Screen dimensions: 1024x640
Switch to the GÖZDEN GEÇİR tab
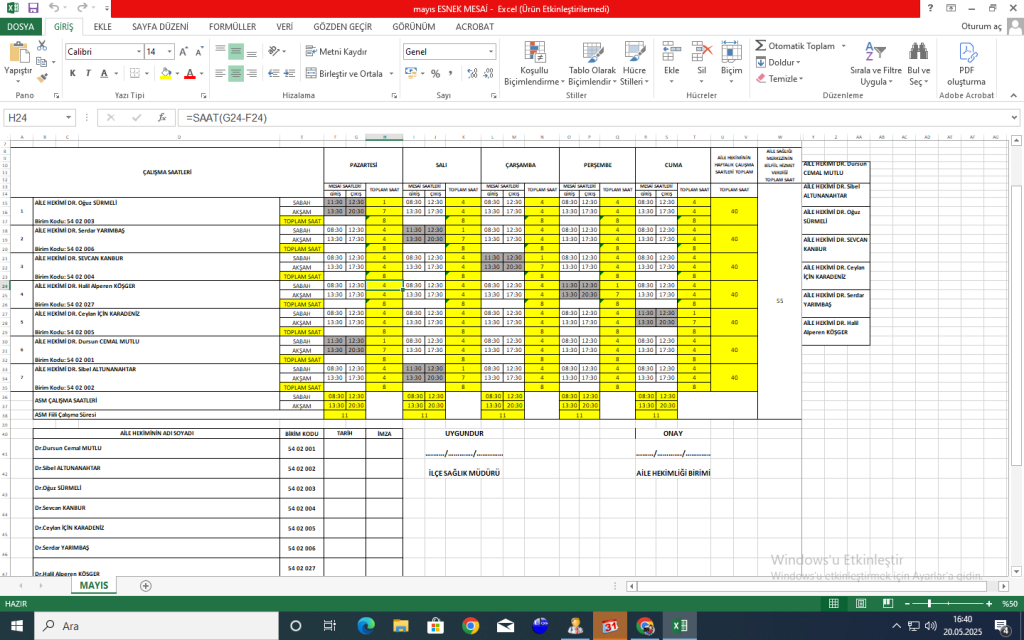pos(342,27)
